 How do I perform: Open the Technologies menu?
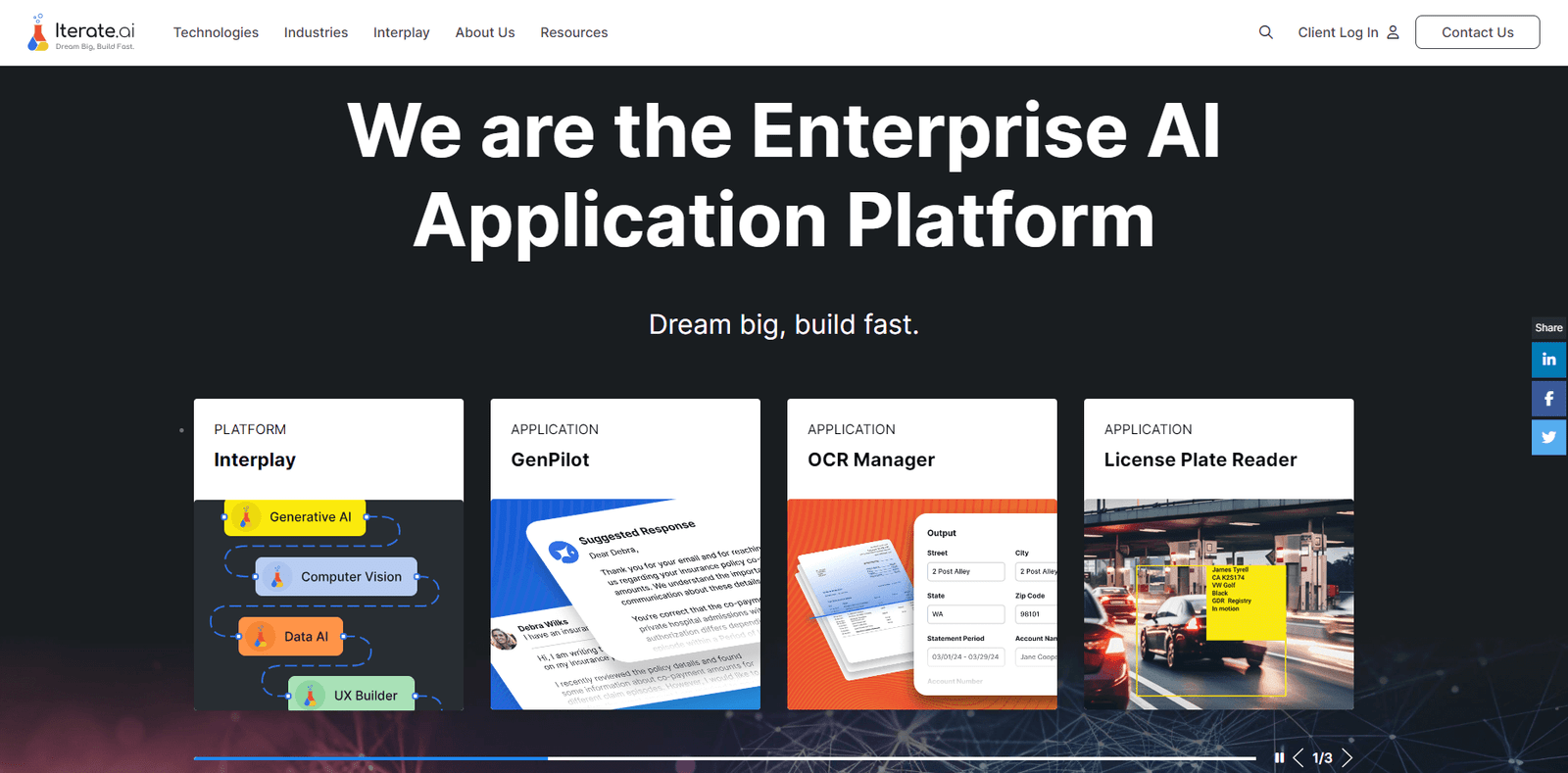[216, 32]
